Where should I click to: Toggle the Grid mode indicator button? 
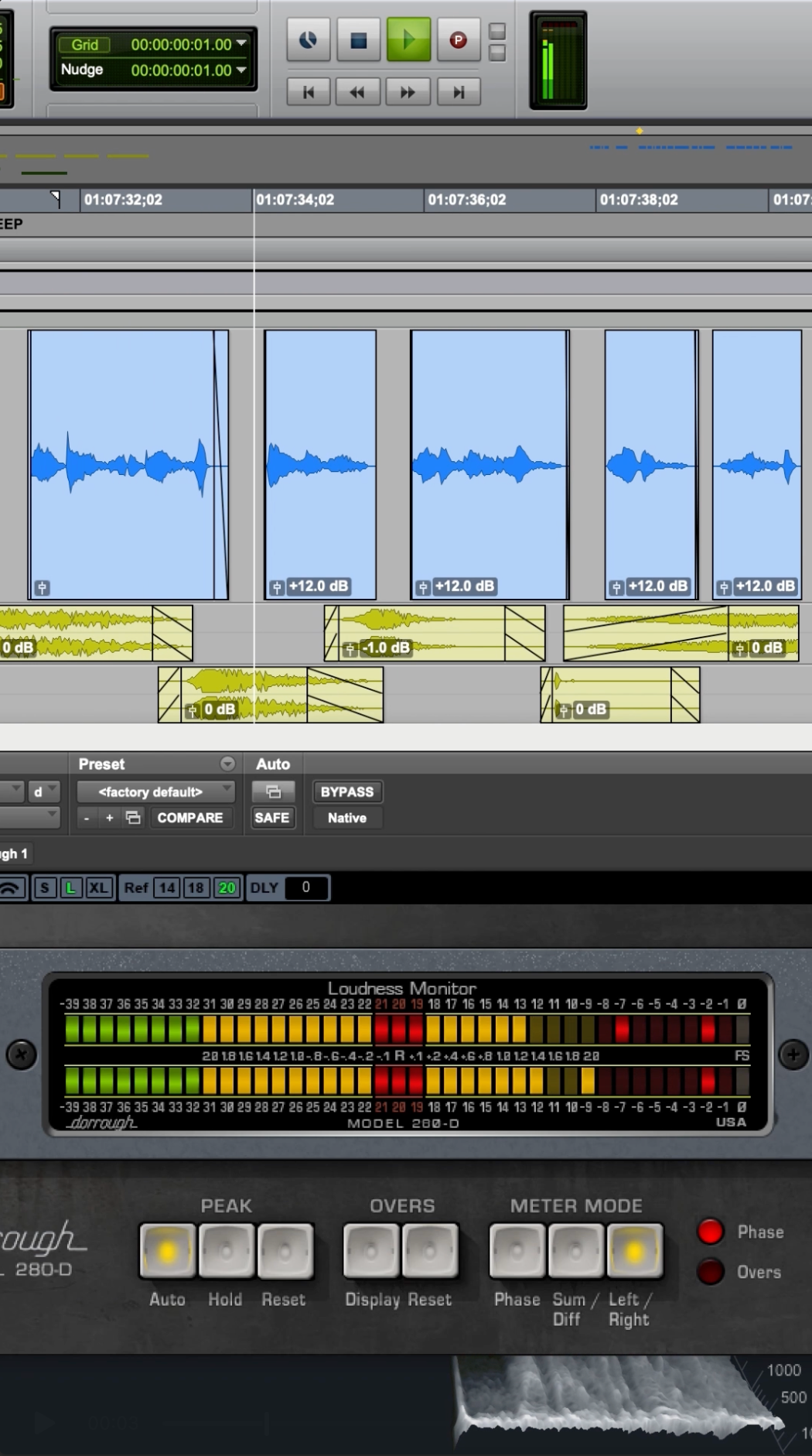click(84, 45)
